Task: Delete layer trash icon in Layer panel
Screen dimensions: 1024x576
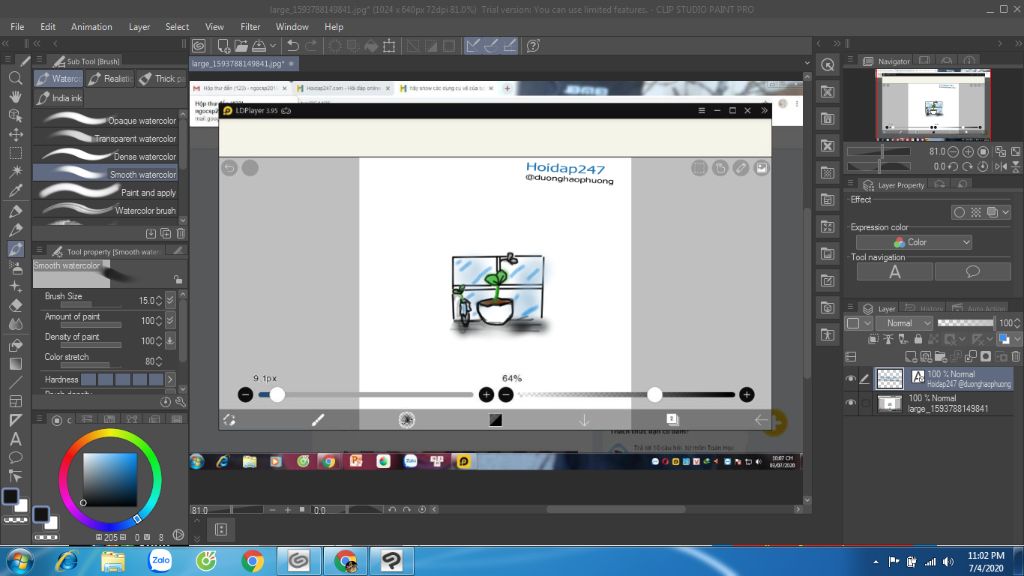Action: pyautogui.click(x=1016, y=357)
